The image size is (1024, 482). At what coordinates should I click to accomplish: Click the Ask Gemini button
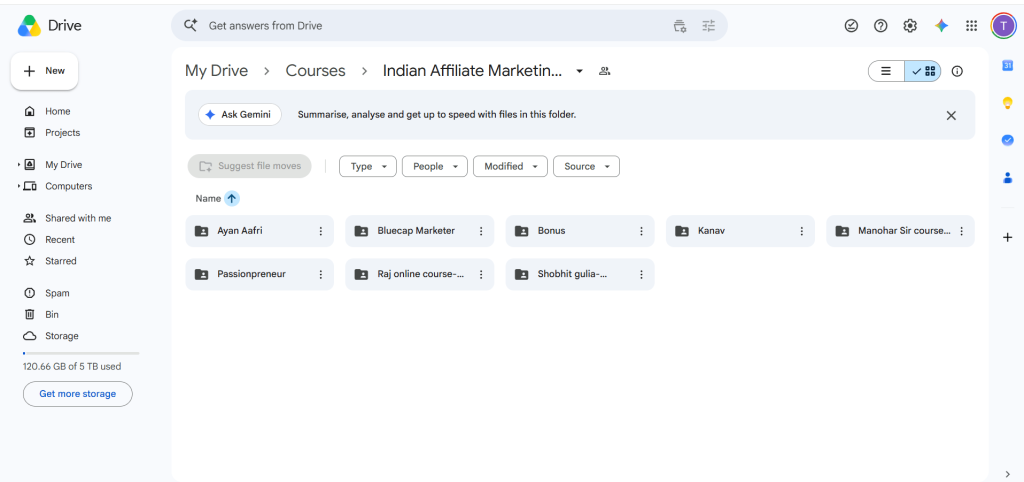coord(240,114)
